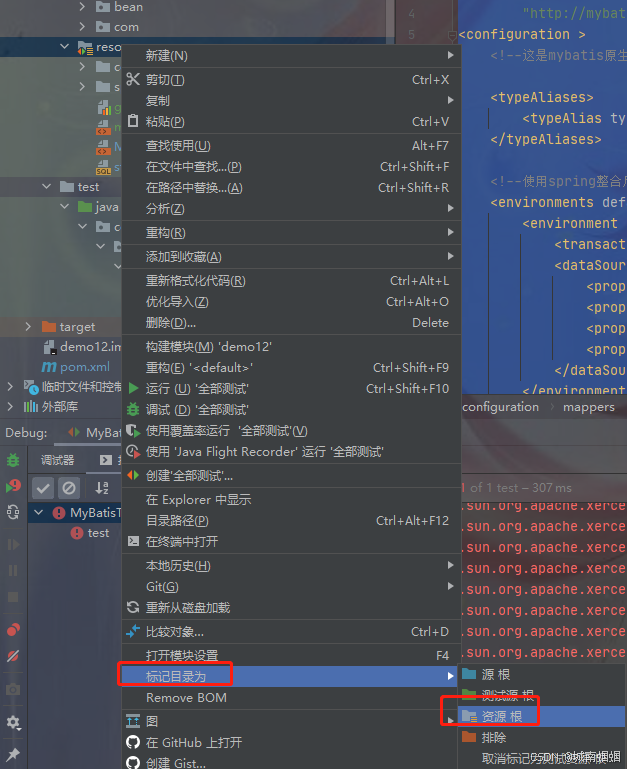627x769 pixels.
Task: Collapse the test folder arrow
Action: (47, 186)
